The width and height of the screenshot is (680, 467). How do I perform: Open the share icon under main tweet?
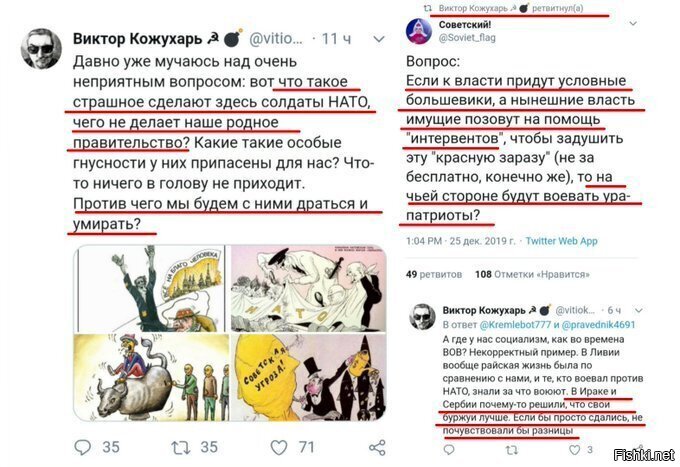pos(377,447)
